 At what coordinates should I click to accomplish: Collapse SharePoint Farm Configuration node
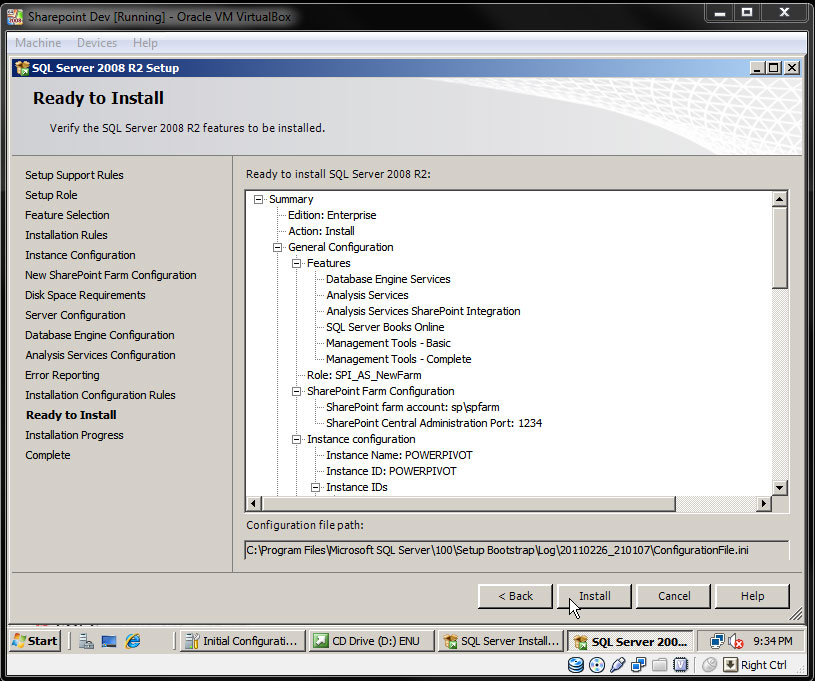(x=296, y=391)
